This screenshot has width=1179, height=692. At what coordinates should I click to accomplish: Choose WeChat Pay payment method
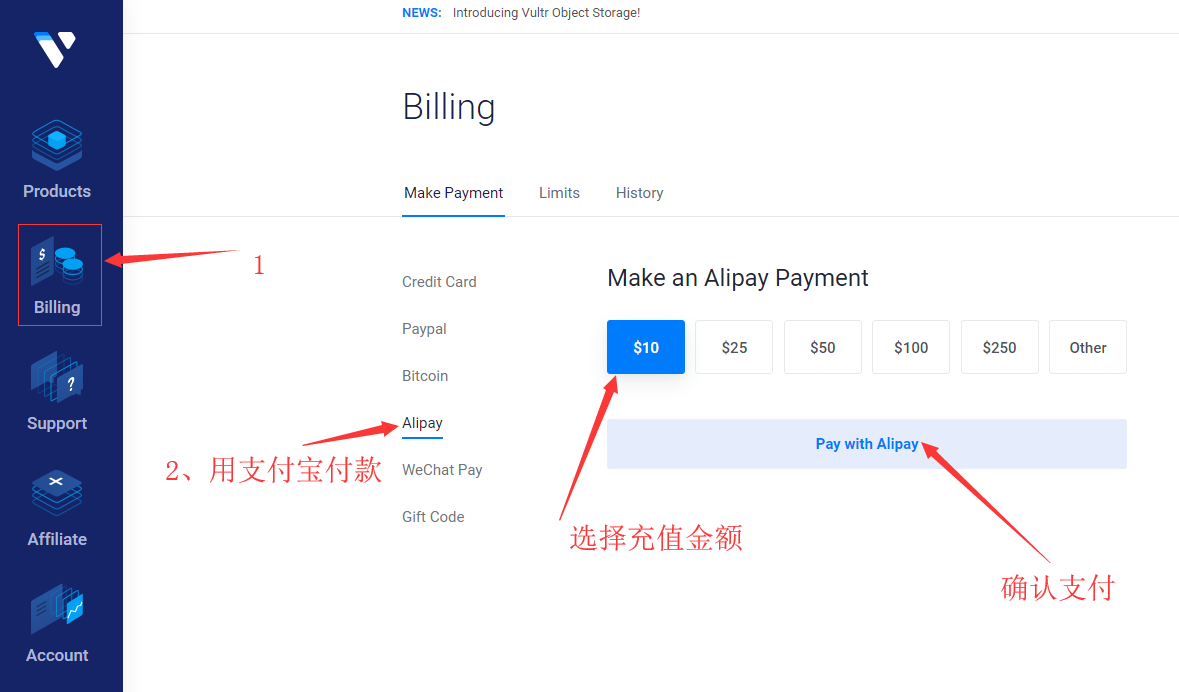point(442,470)
